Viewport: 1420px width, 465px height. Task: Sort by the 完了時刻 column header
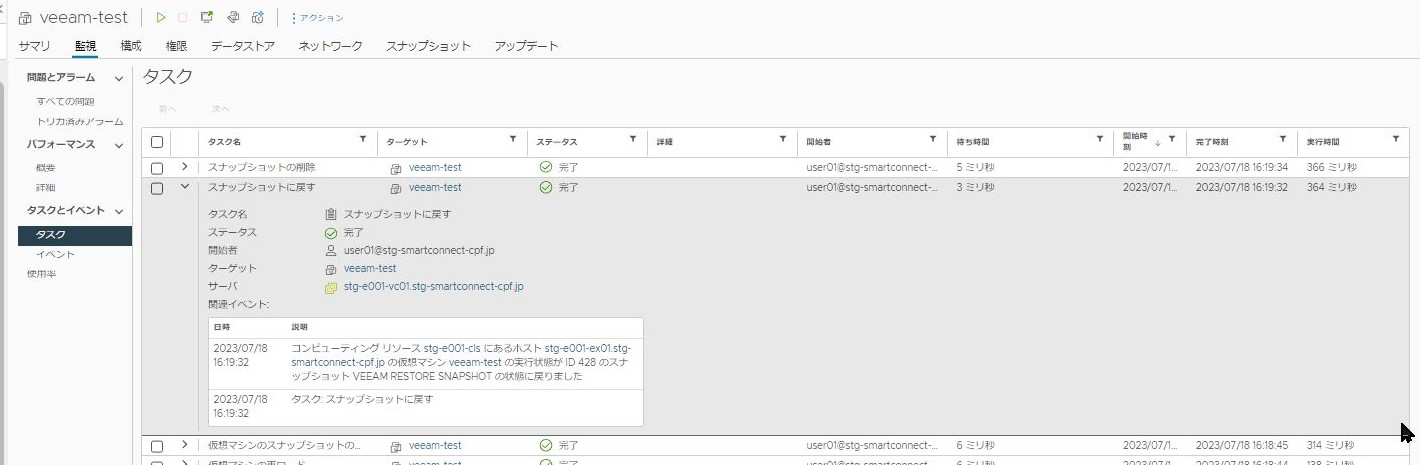[x=1213, y=142]
